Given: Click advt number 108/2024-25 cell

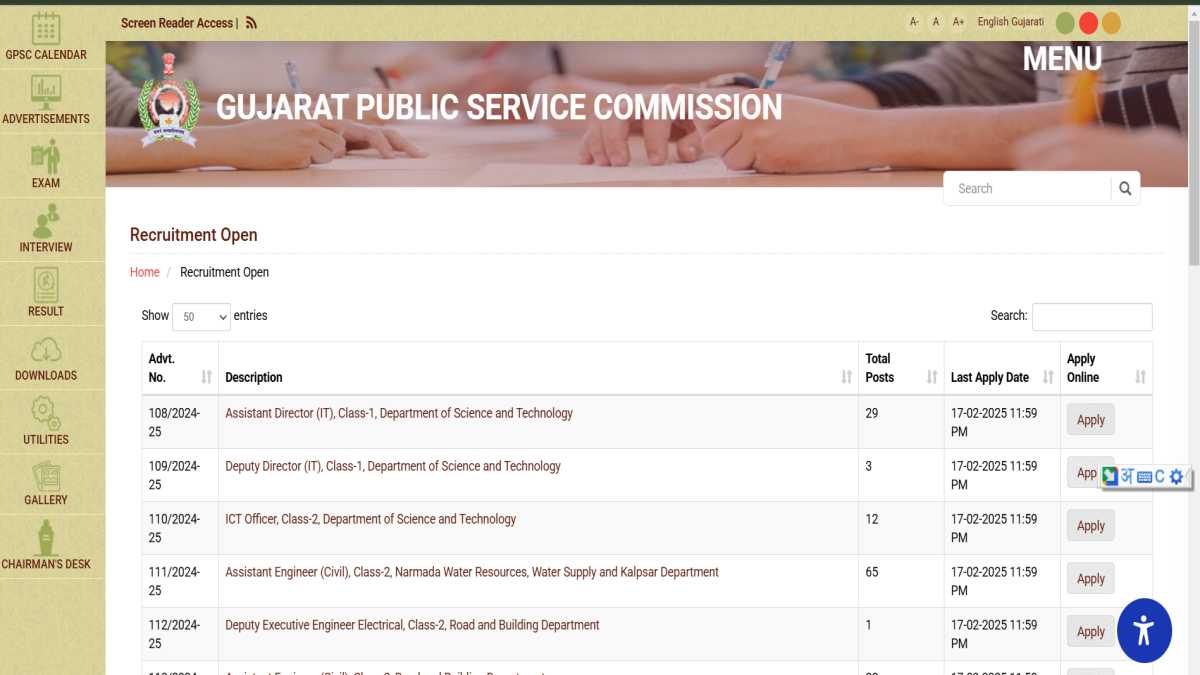Looking at the screenshot, I should tap(180, 422).
